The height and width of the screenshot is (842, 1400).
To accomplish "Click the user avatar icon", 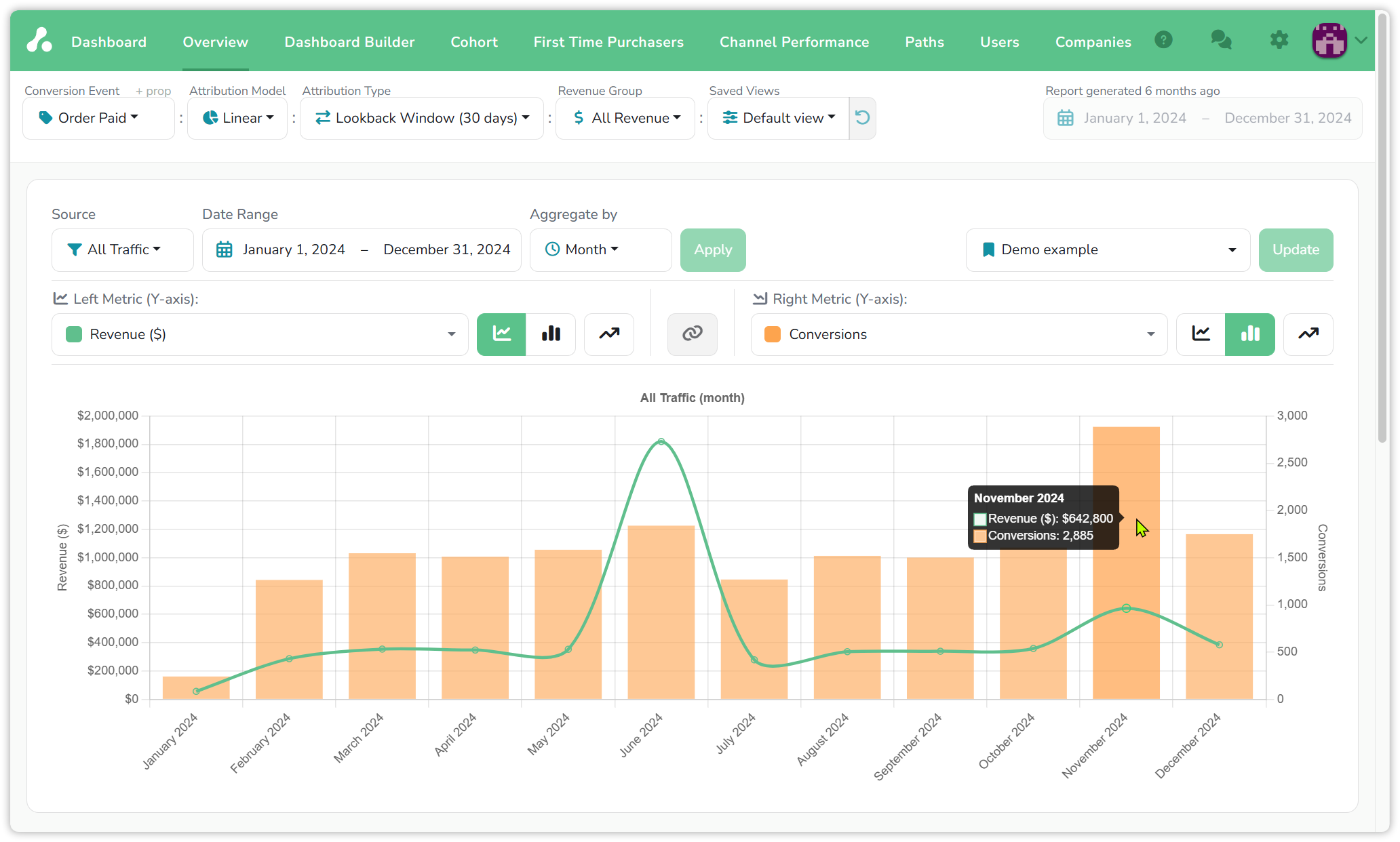I will [x=1329, y=41].
